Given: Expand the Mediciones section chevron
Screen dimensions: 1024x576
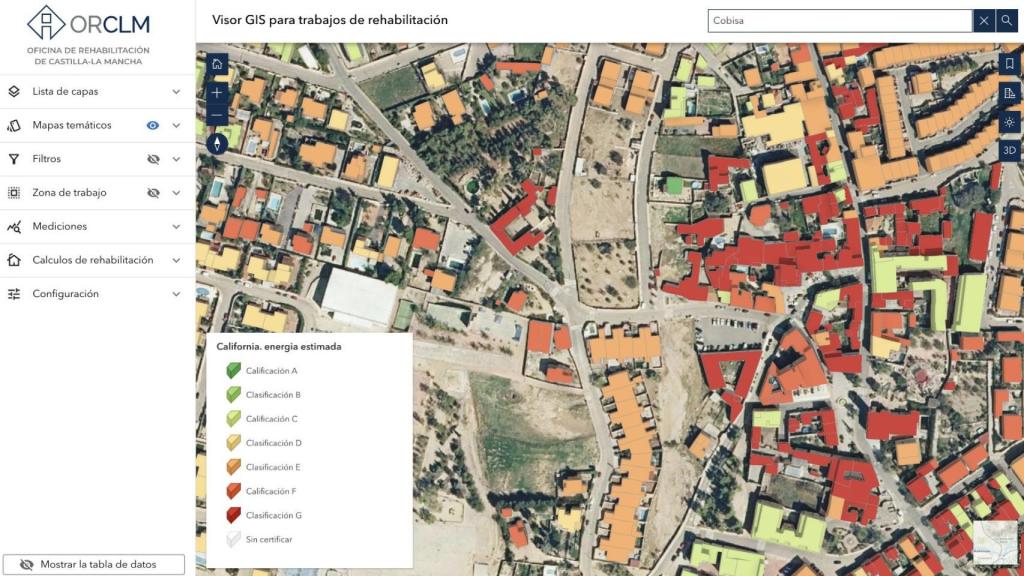Looking at the screenshot, I should click(176, 227).
